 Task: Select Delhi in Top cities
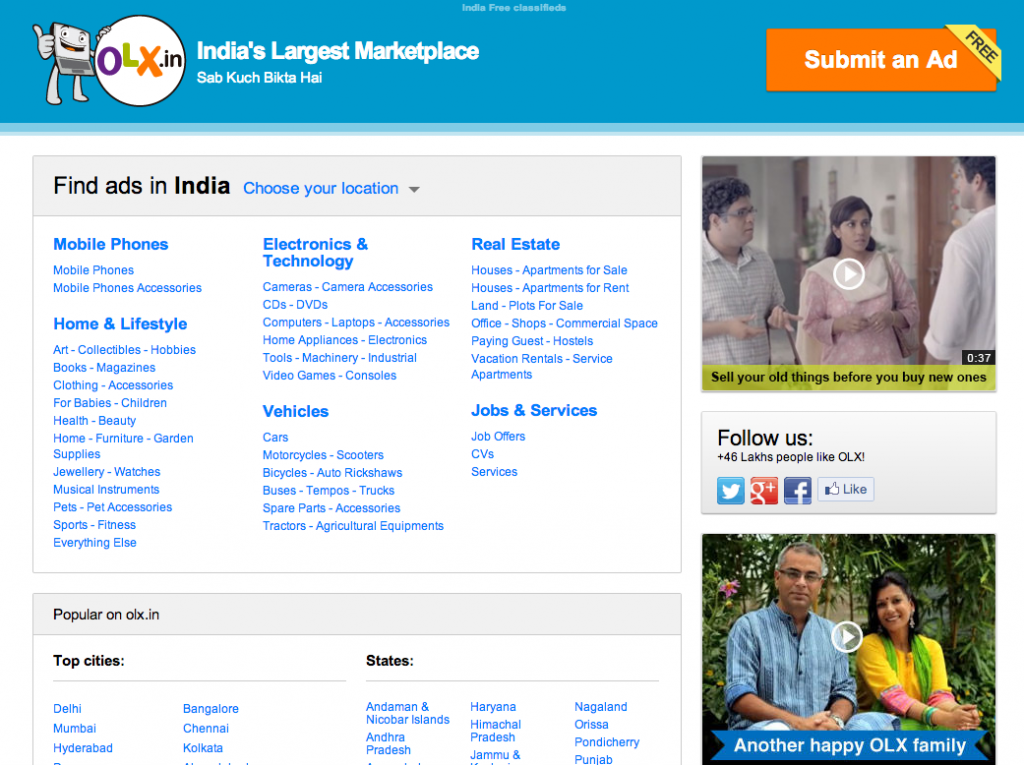[x=67, y=709]
